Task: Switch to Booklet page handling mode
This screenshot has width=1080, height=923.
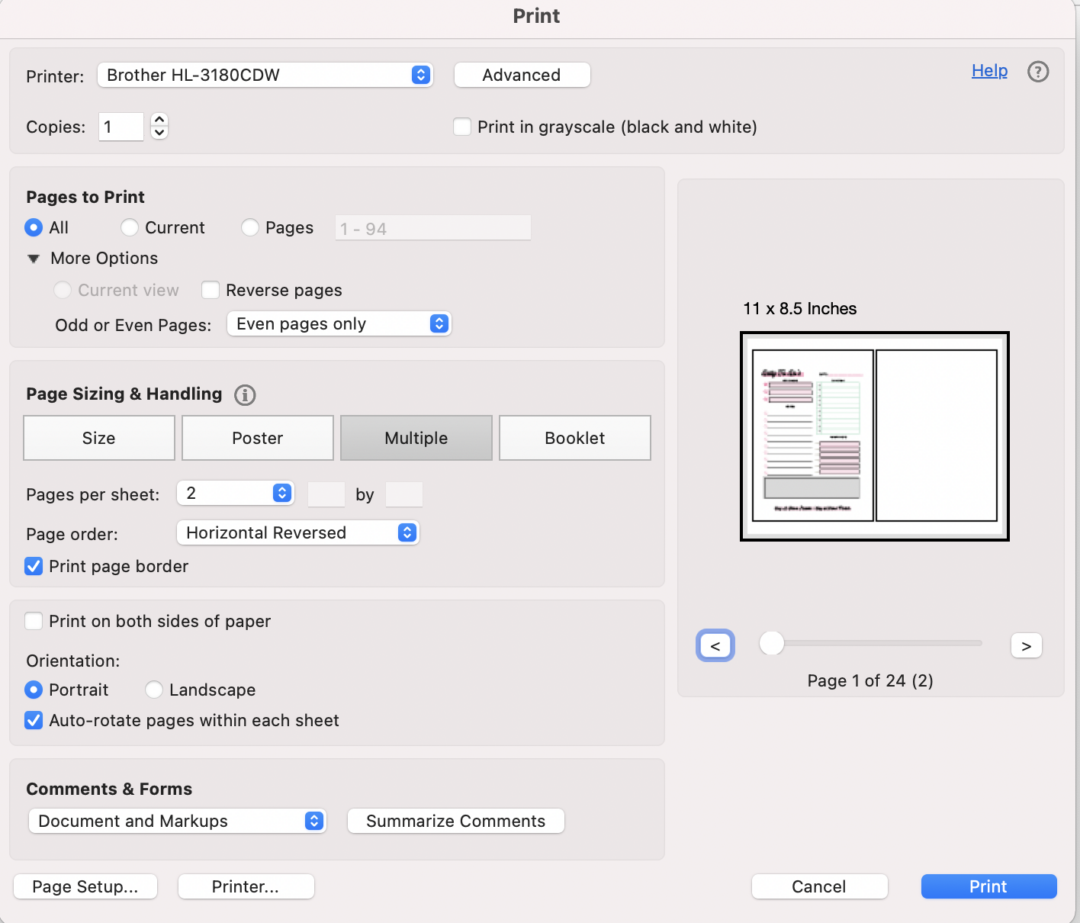Action: [x=574, y=438]
